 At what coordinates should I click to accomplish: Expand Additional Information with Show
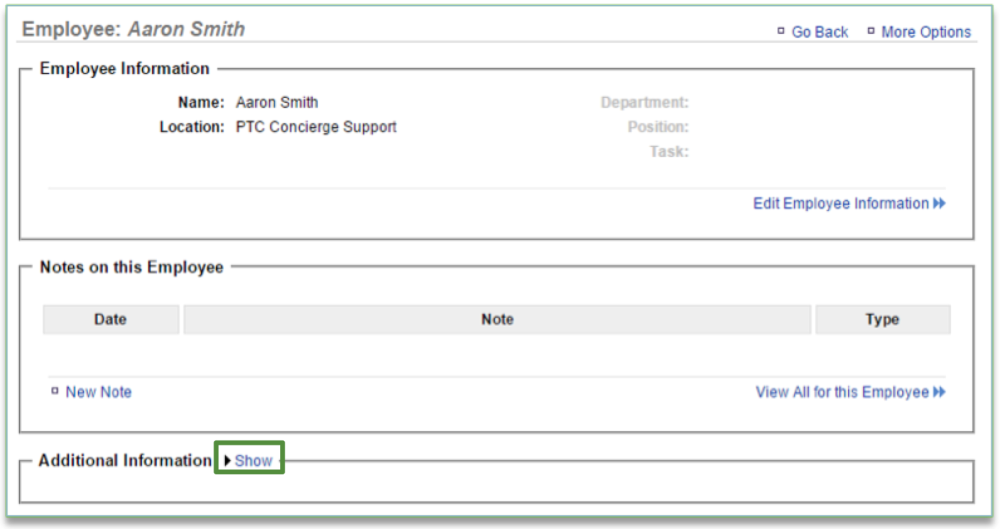point(253,460)
